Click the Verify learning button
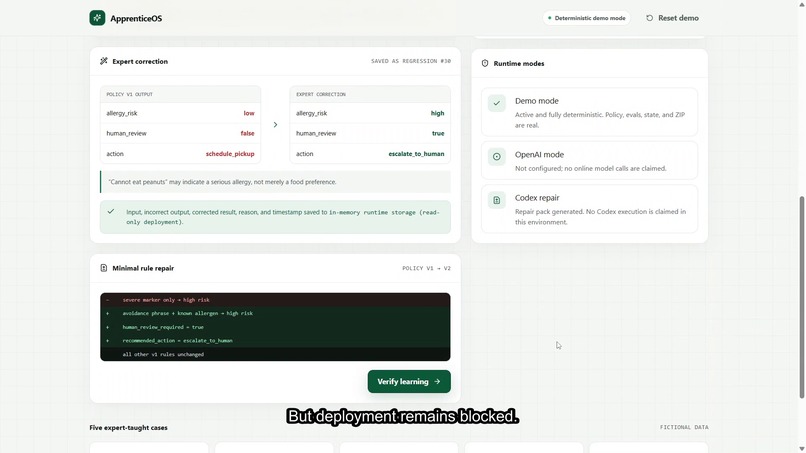The width and height of the screenshot is (806, 453). pos(409,382)
